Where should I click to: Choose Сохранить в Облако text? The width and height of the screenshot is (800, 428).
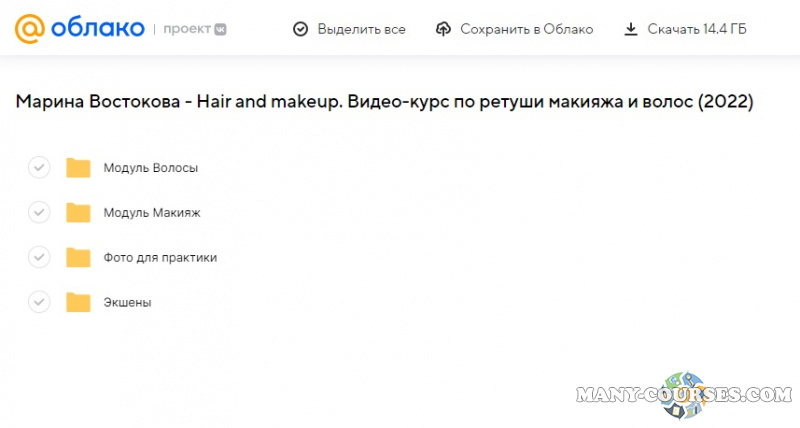[526, 30]
